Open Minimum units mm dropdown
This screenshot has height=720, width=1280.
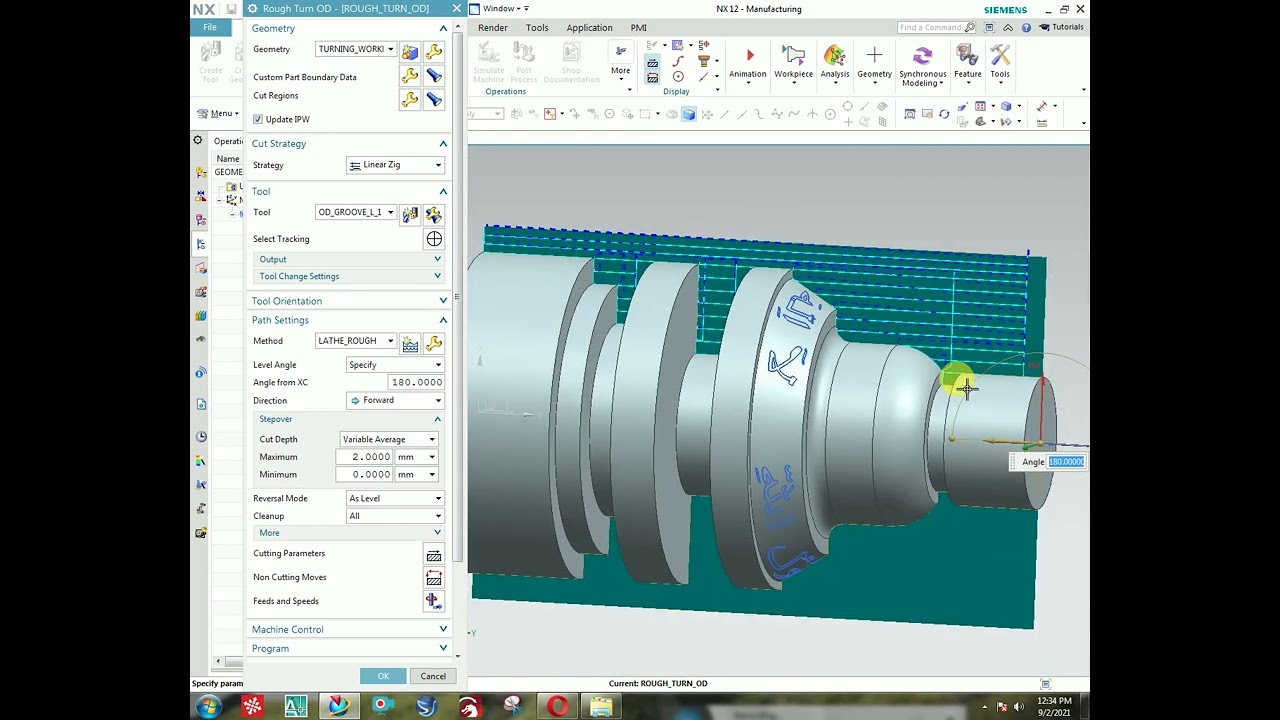[x=417, y=474]
